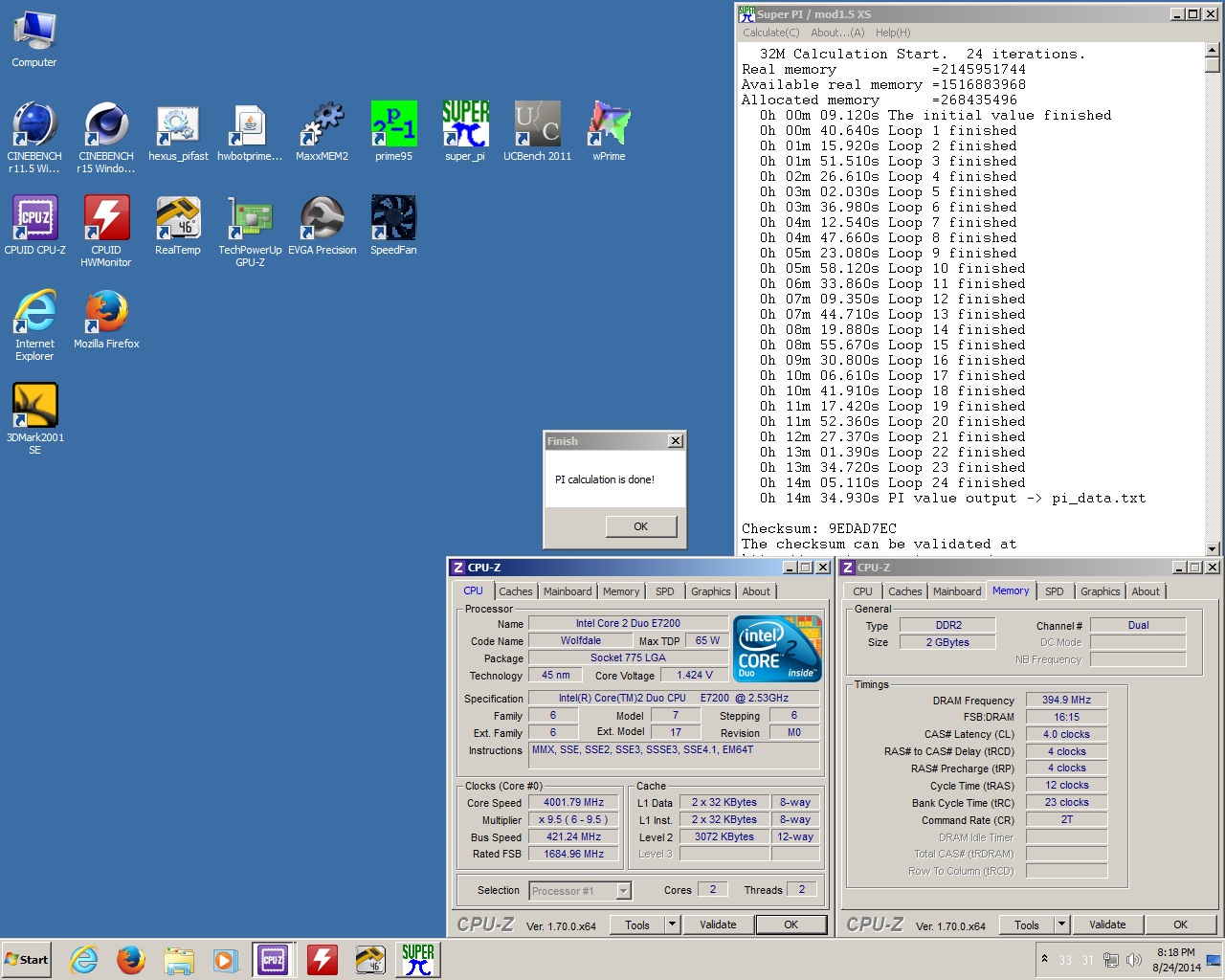Switch to CPU-Z taskbar button

click(273, 960)
